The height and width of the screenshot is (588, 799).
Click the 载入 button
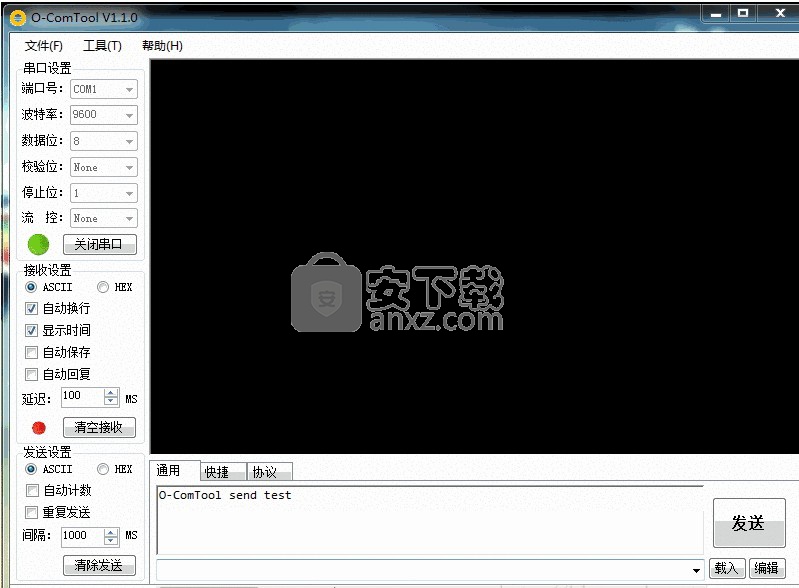click(727, 569)
